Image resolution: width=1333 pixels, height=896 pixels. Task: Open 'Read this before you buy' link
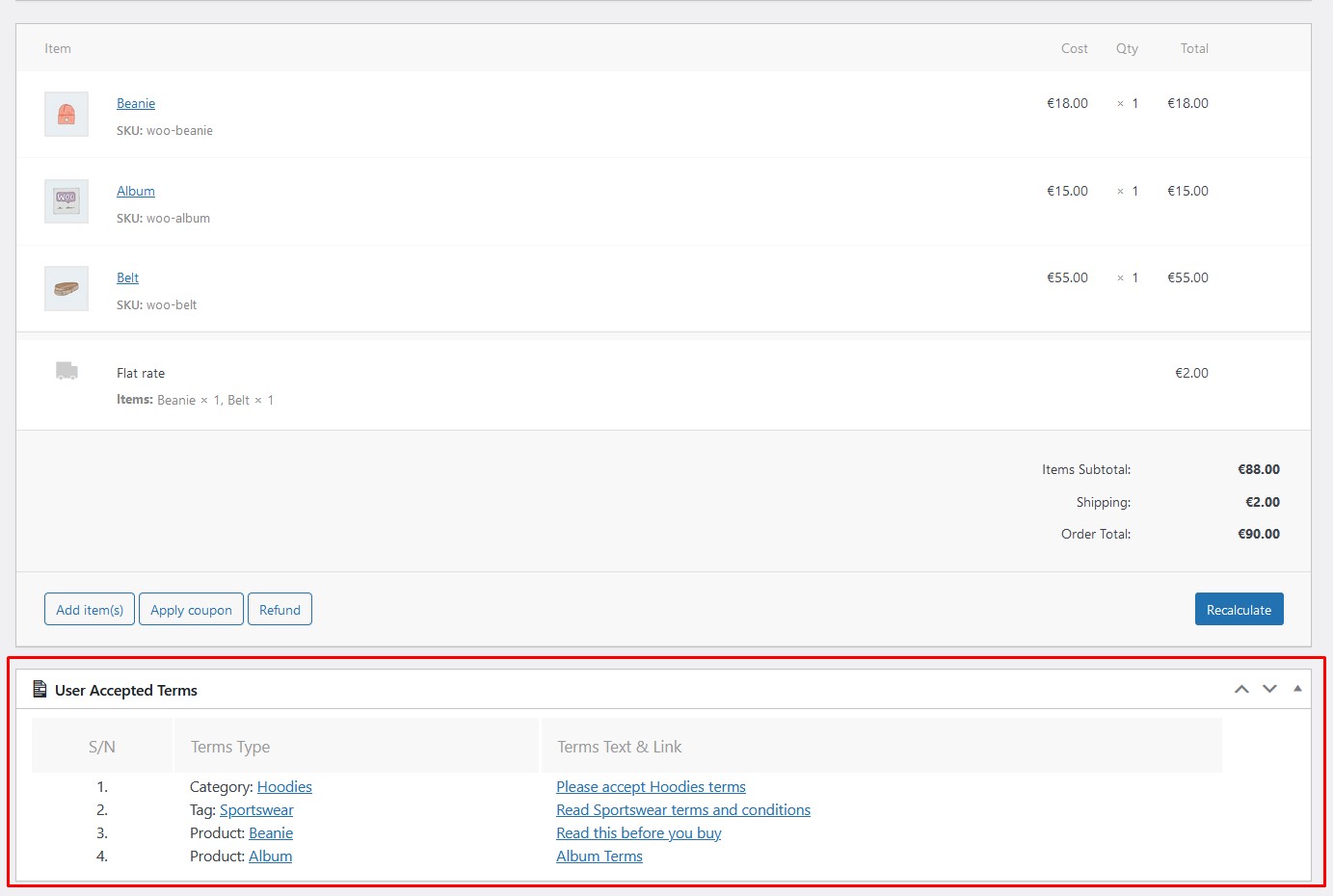[x=639, y=832]
